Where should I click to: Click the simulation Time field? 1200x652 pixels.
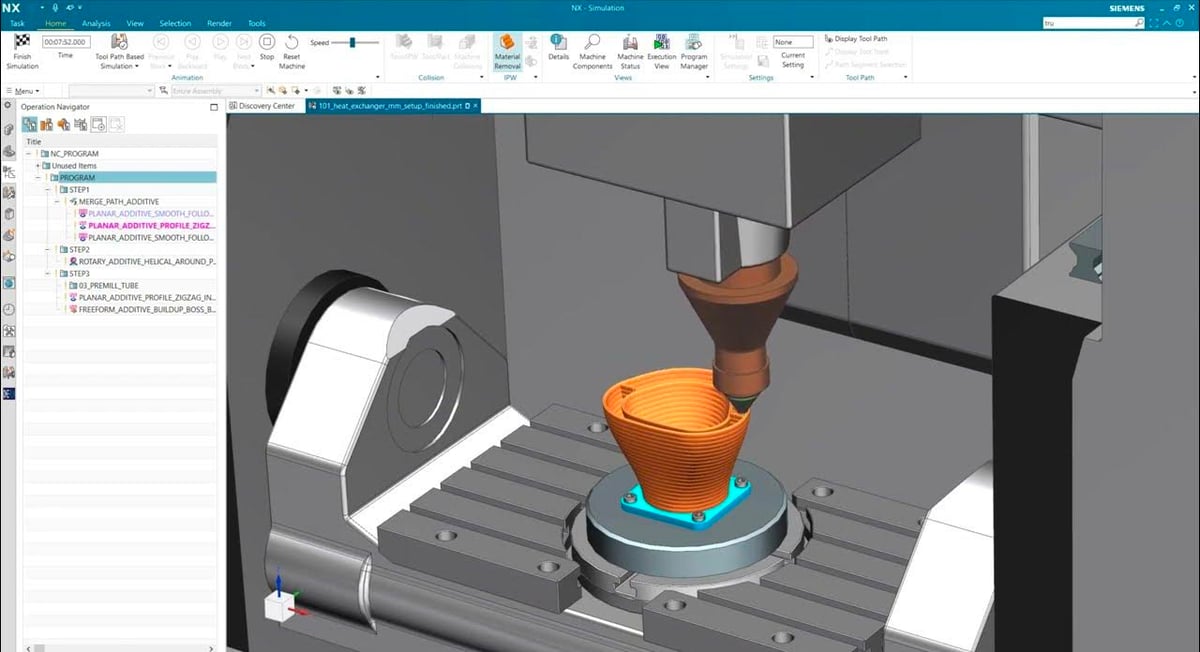click(x=65, y=42)
